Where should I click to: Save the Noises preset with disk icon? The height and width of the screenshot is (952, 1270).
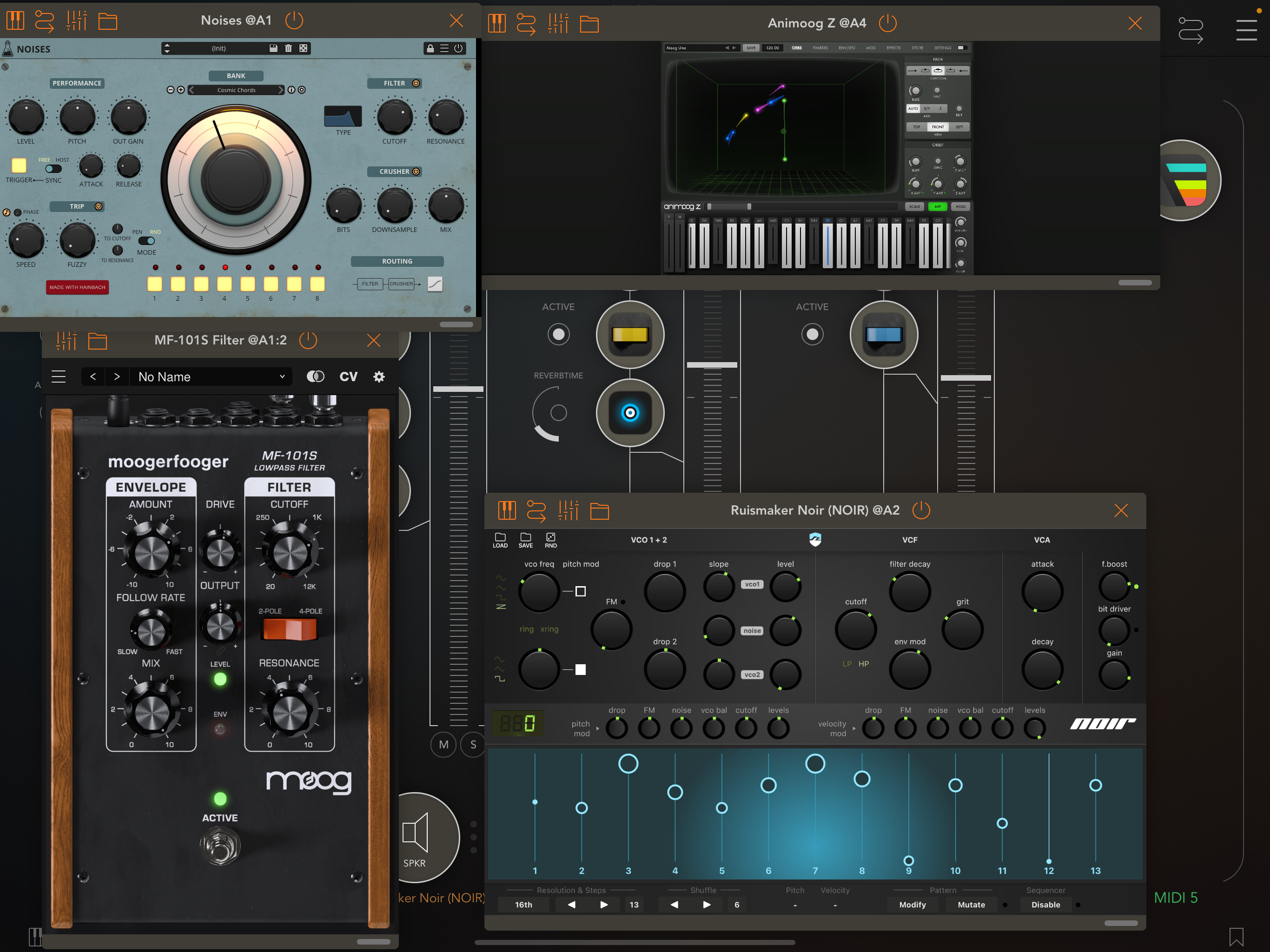(273, 48)
